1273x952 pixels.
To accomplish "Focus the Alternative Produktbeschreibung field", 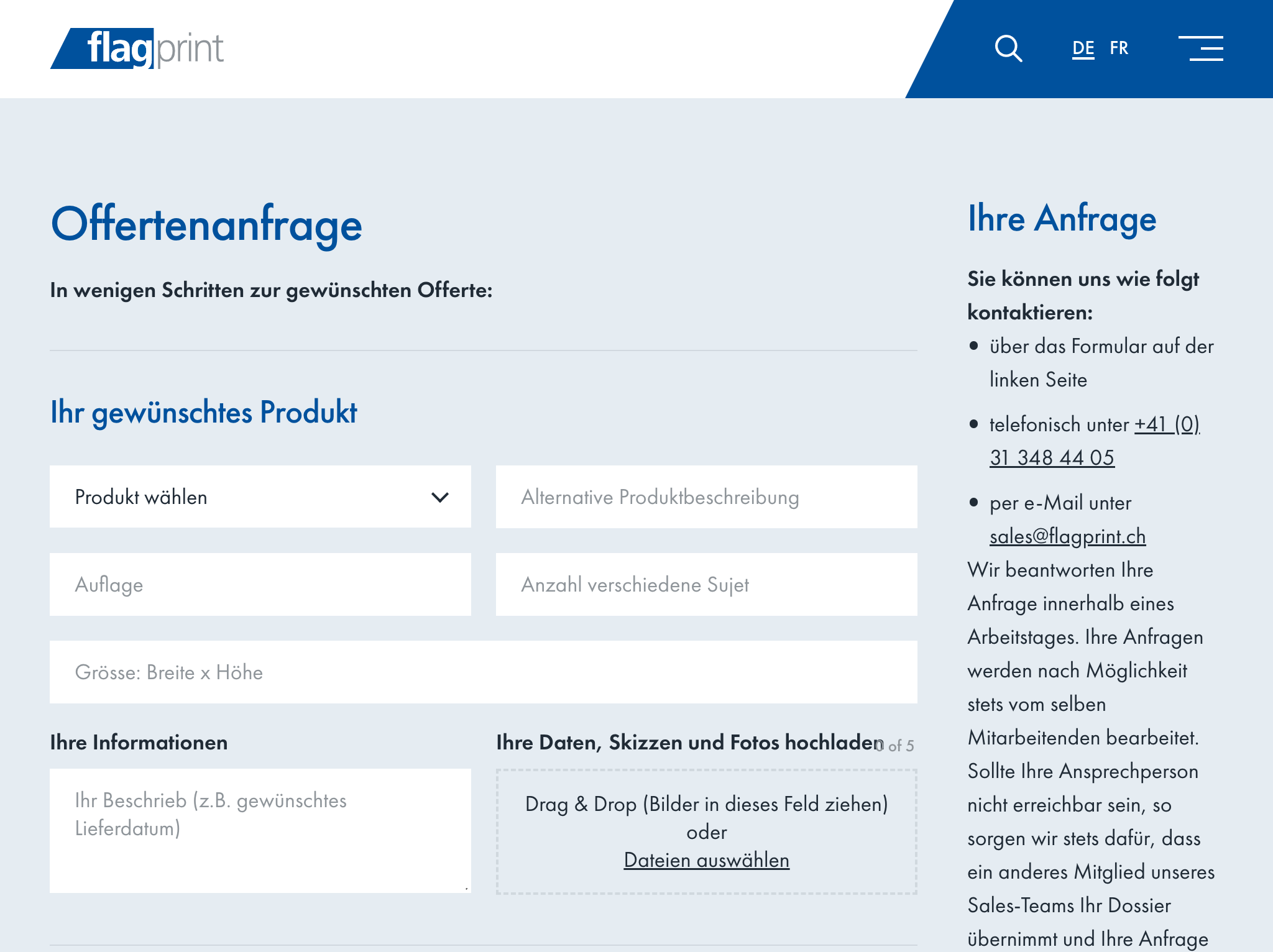I will [x=706, y=497].
